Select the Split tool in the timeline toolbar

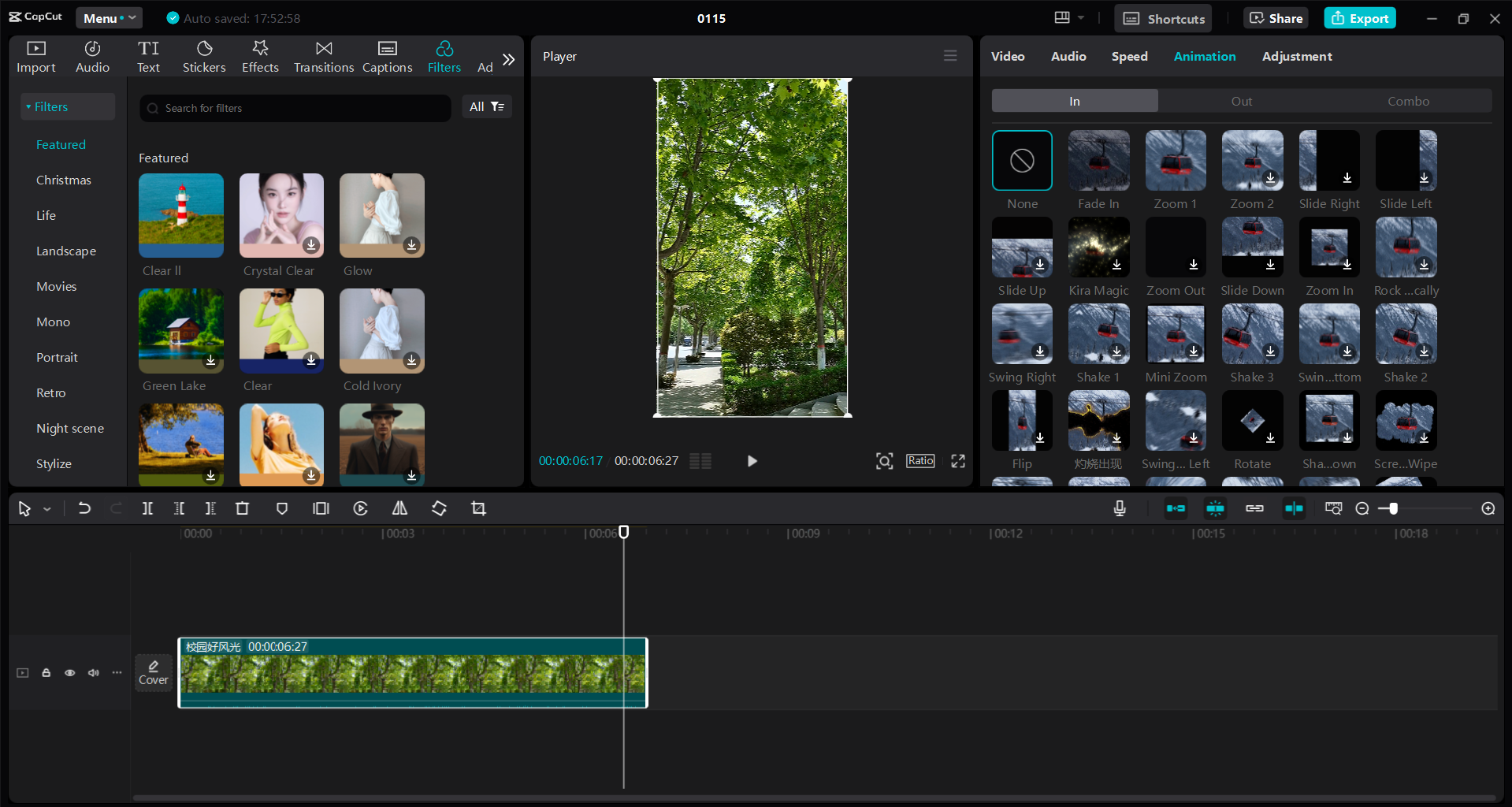click(x=147, y=508)
